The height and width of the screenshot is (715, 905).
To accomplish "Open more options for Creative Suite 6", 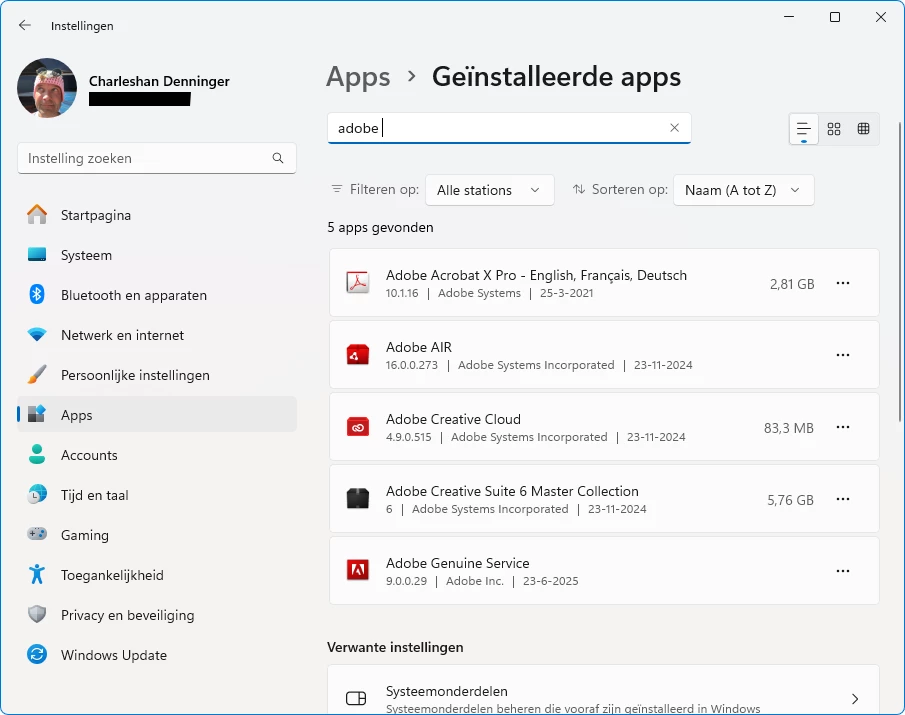I will [843, 499].
